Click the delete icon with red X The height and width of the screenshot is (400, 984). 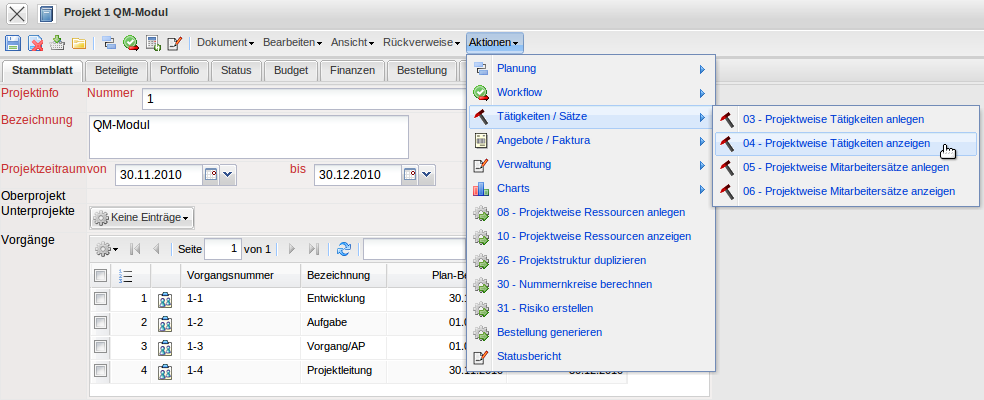(x=35, y=43)
